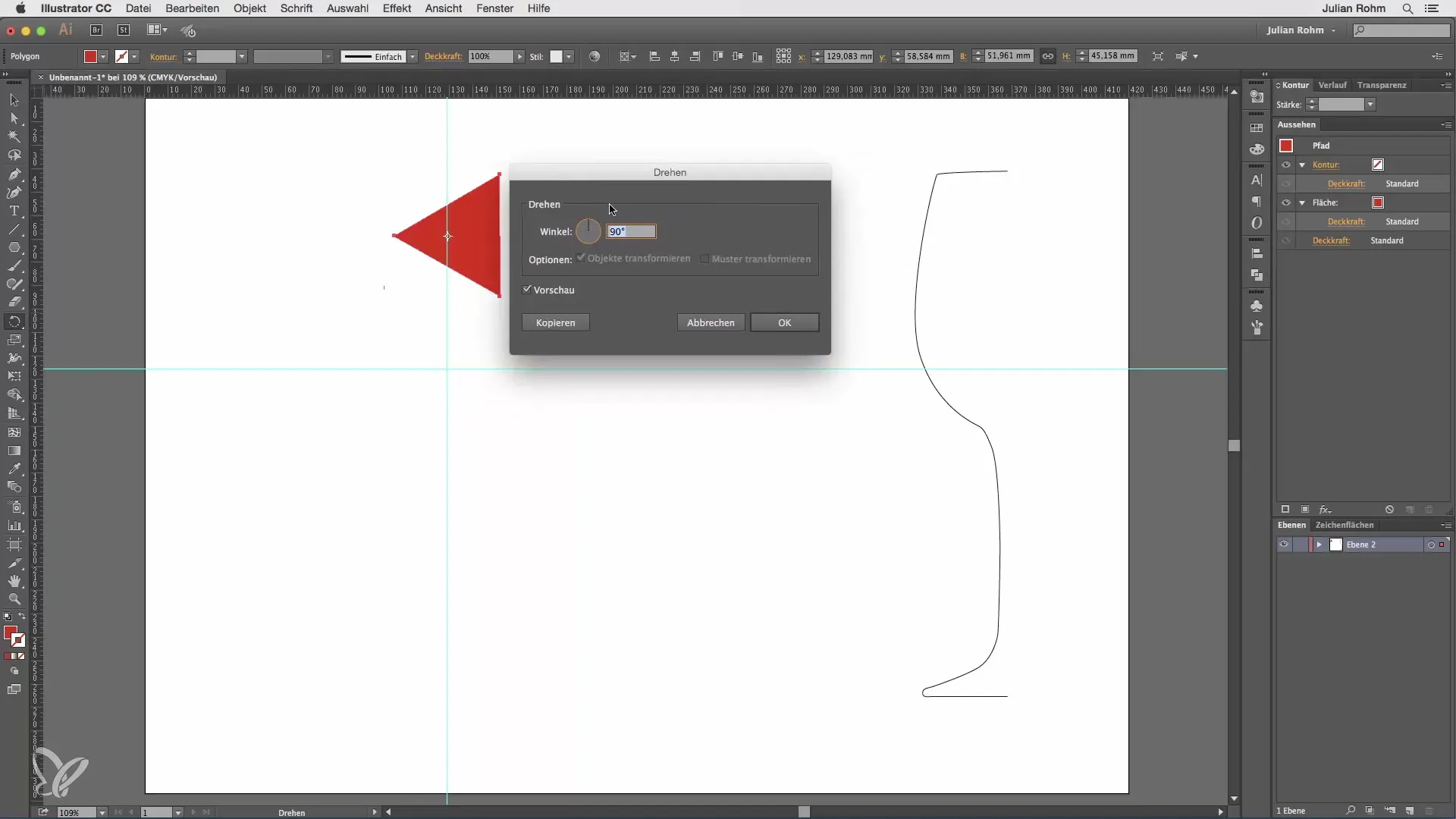Switch to the Zeichenflächen tab
Image resolution: width=1456 pixels, height=819 pixels.
[x=1345, y=525]
